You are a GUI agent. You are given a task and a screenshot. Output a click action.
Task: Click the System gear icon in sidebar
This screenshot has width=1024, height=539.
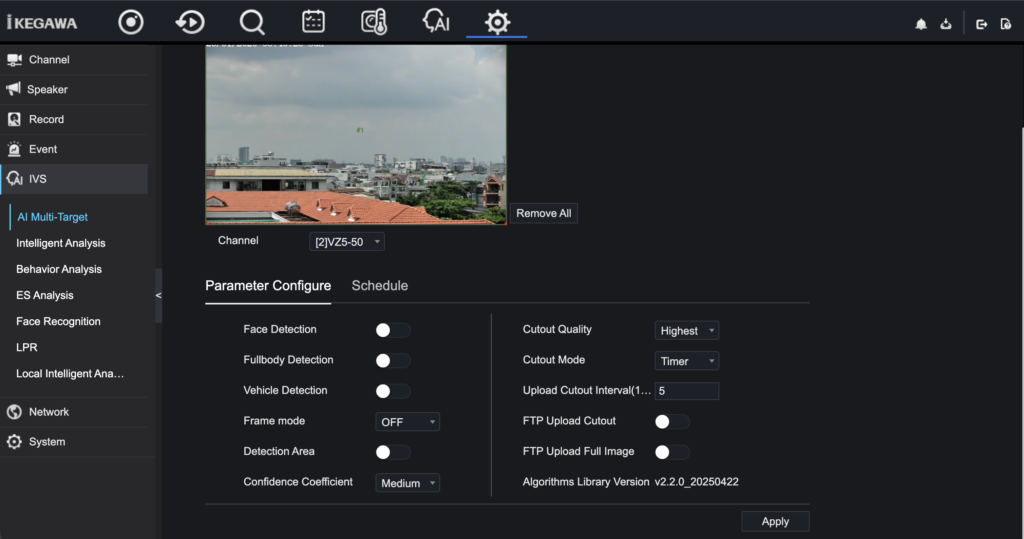pyautogui.click(x=14, y=442)
